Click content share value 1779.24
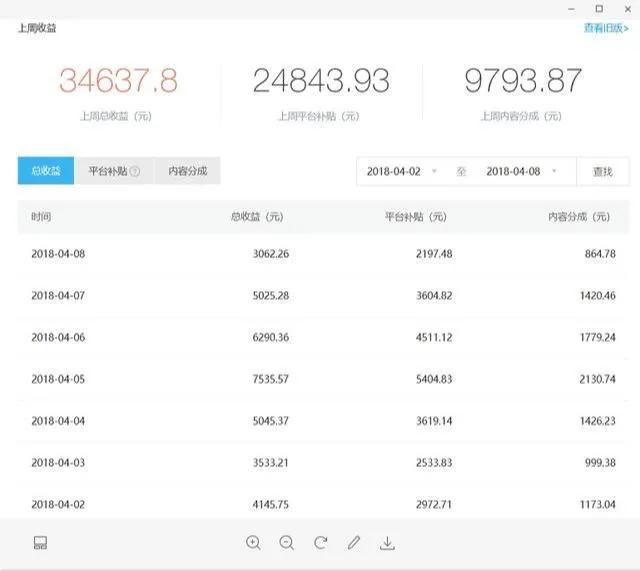640x571 pixels. pos(598,338)
